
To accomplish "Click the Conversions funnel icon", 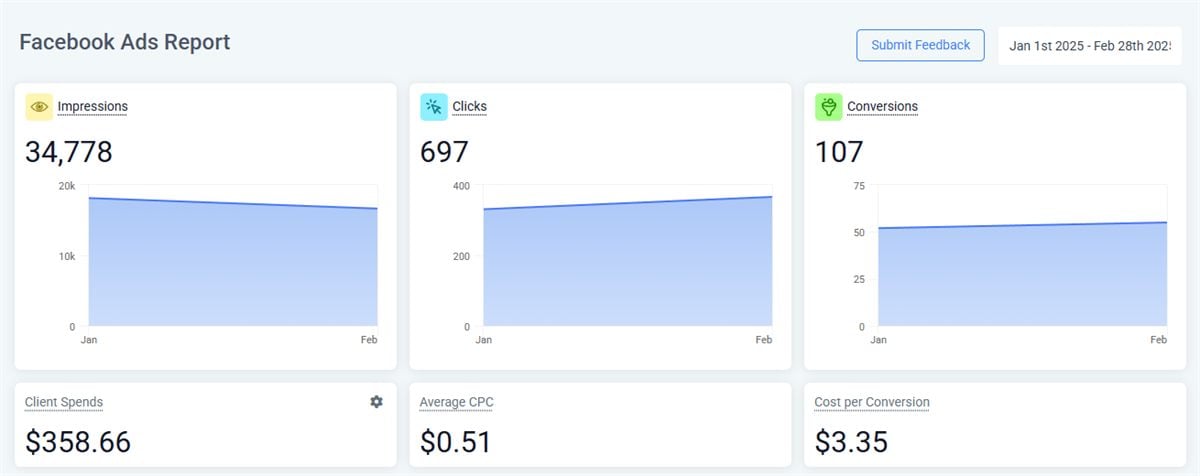I will tap(829, 107).
